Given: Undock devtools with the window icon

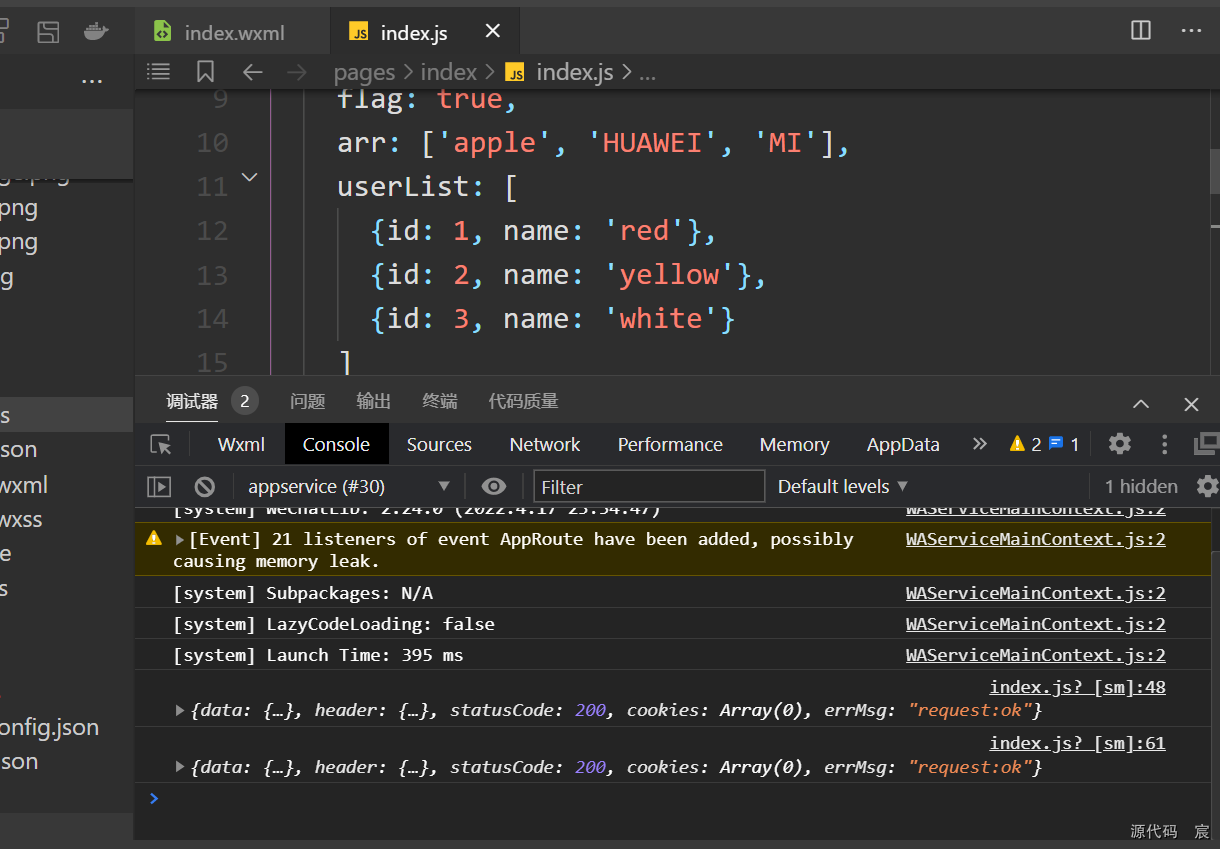Looking at the screenshot, I should point(1207,443).
